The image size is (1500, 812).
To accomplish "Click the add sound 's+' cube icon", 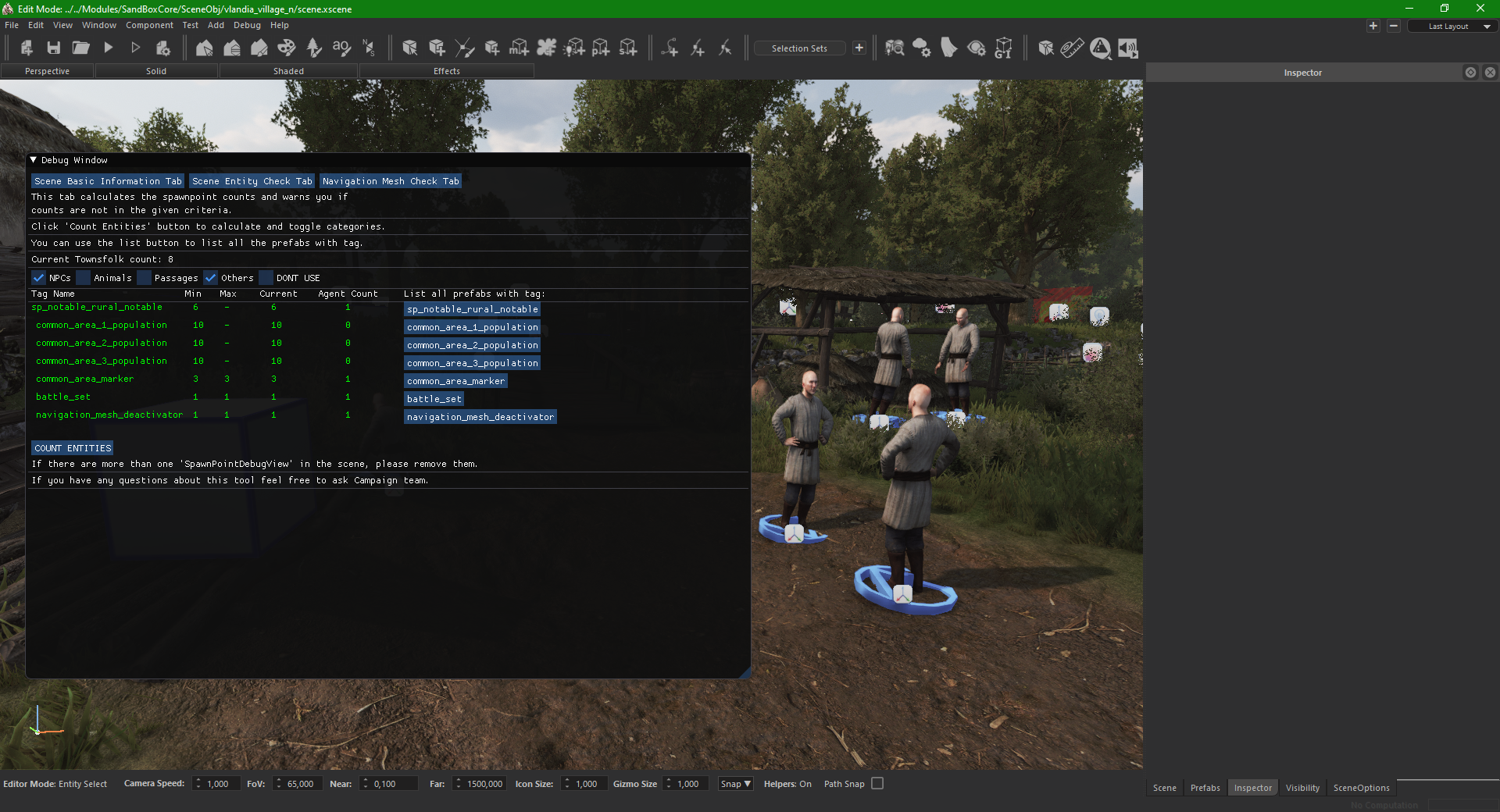I will click(x=628, y=48).
